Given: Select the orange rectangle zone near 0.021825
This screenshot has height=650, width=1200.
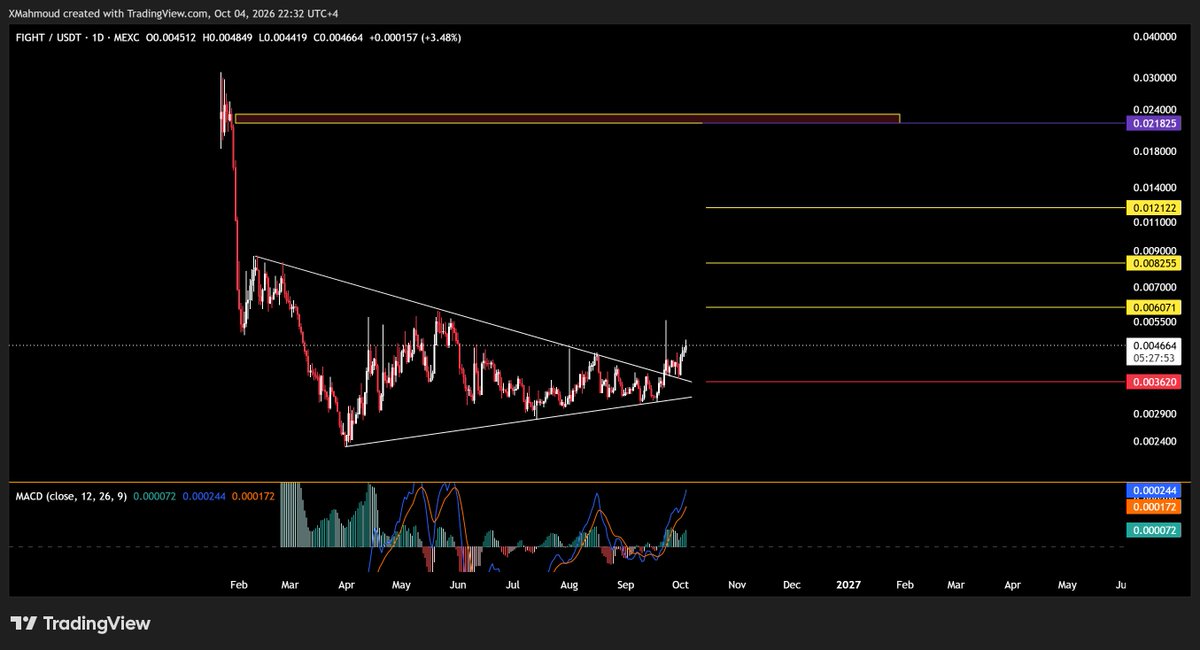Looking at the screenshot, I should coord(567,118).
